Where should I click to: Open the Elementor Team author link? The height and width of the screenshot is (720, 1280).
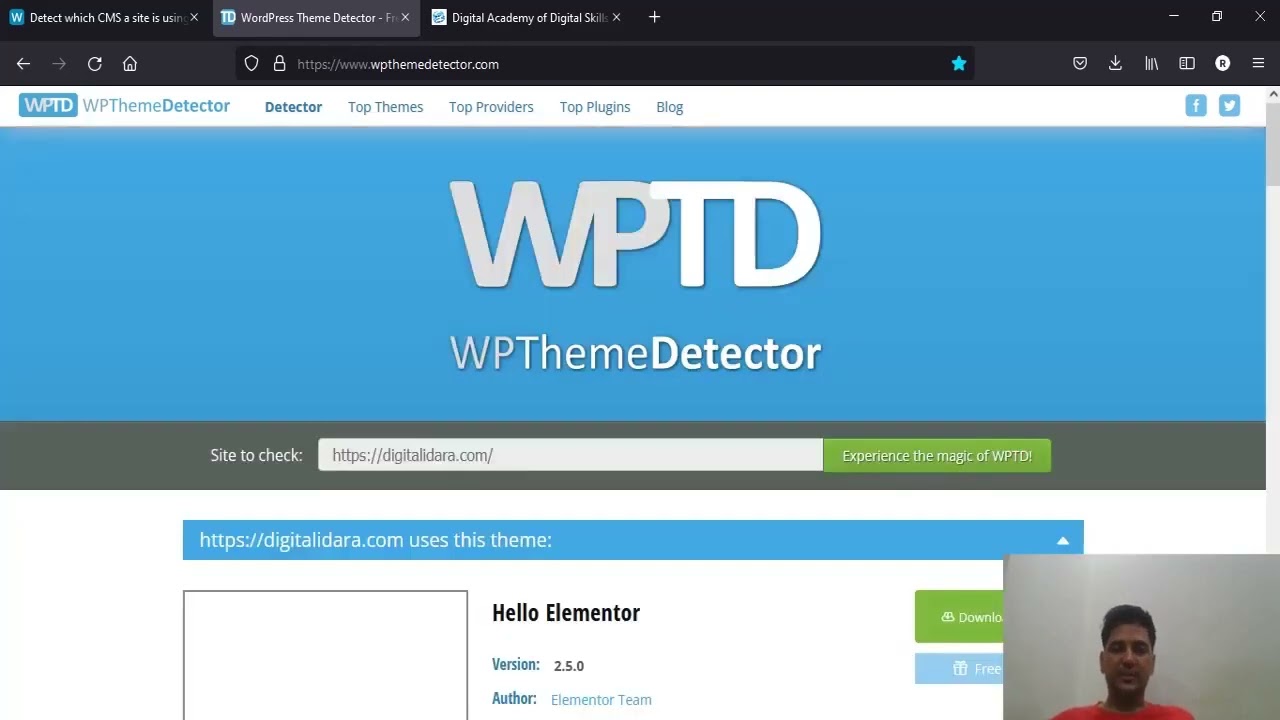(601, 700)
